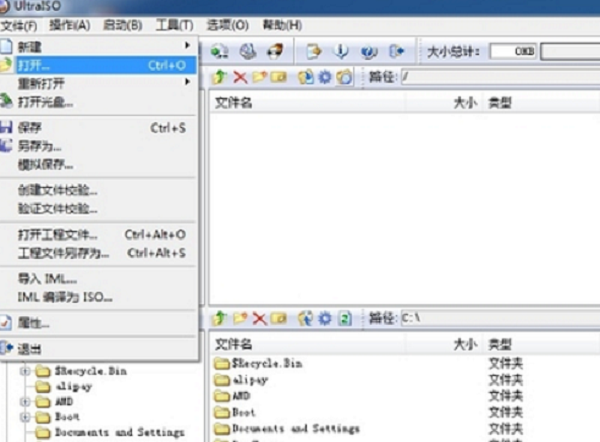Click the Mount to virtual drive icon
Image resolution: width=600 pixels, height=442 pixels.
(248, 51)
